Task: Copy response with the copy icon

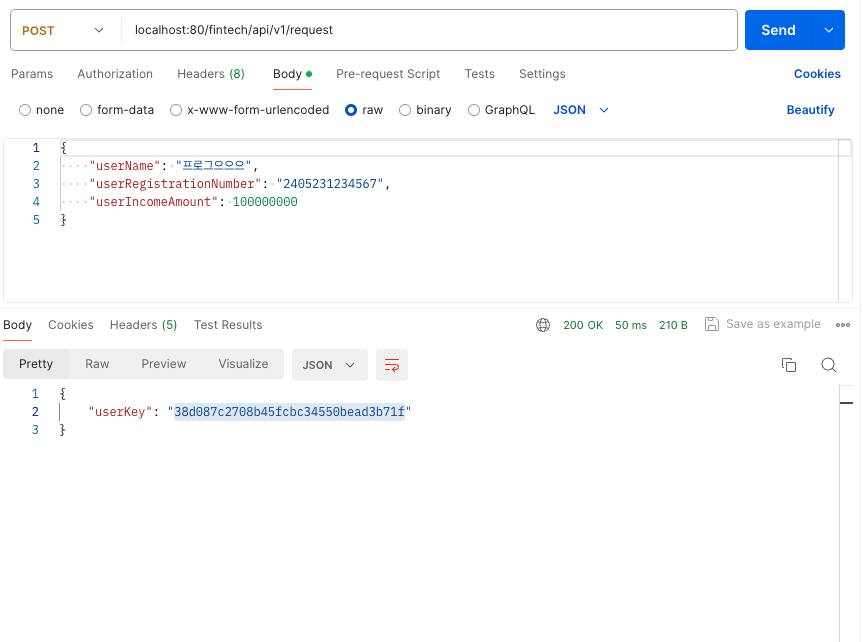Action: click(789, 365)
